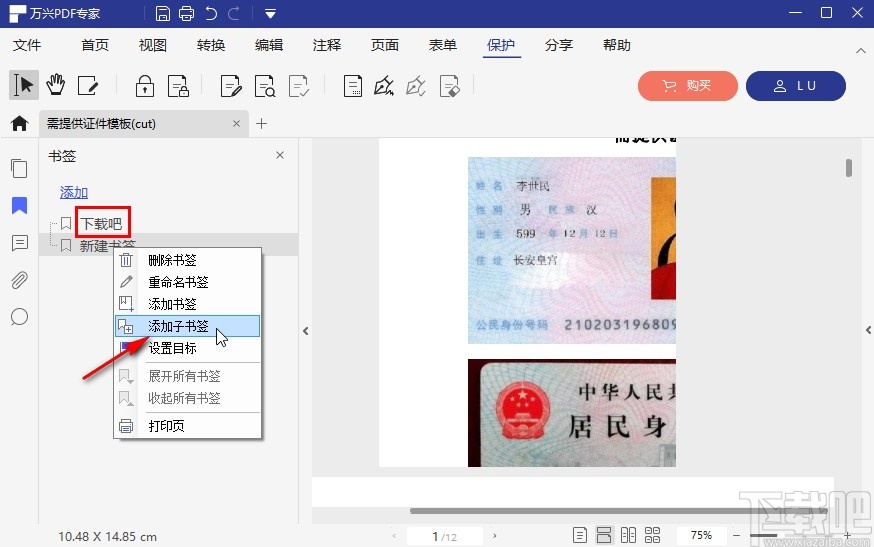Image resolution: width=874 pixels, height=547 pixels.
Task: Click the 75% zoom level box
Action: tap(701, 535)
